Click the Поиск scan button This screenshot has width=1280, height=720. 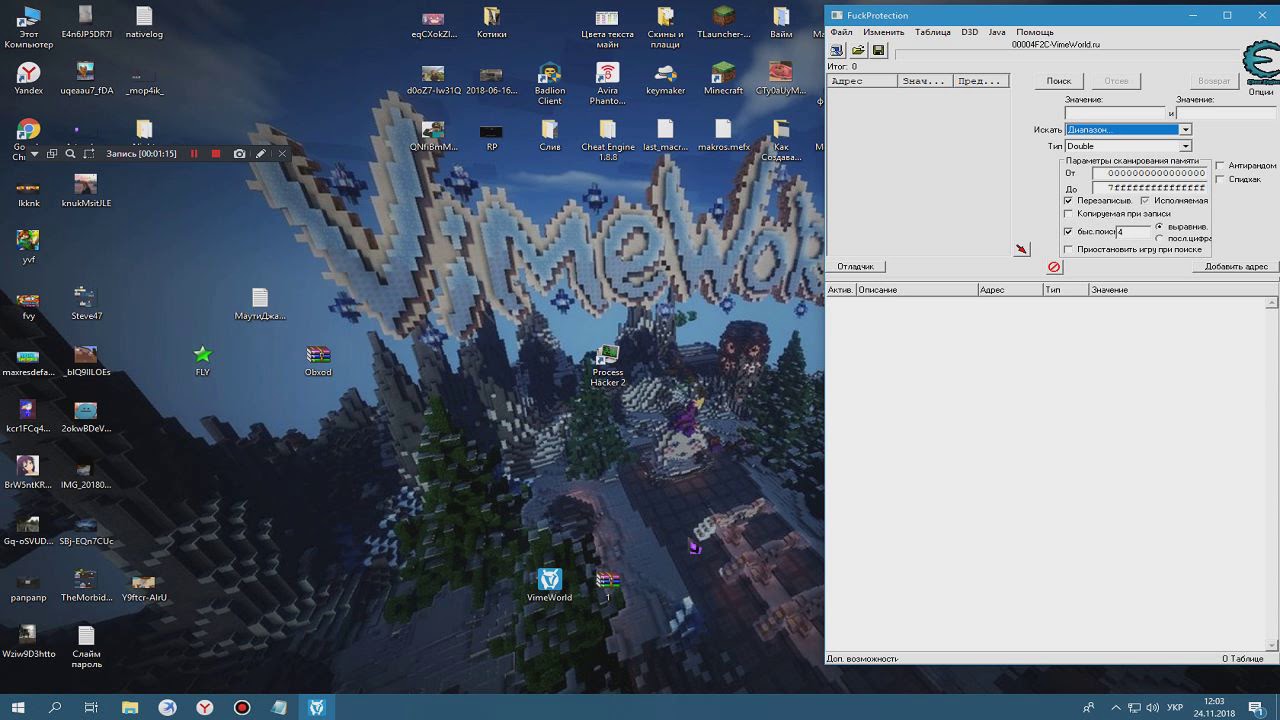1059,81
